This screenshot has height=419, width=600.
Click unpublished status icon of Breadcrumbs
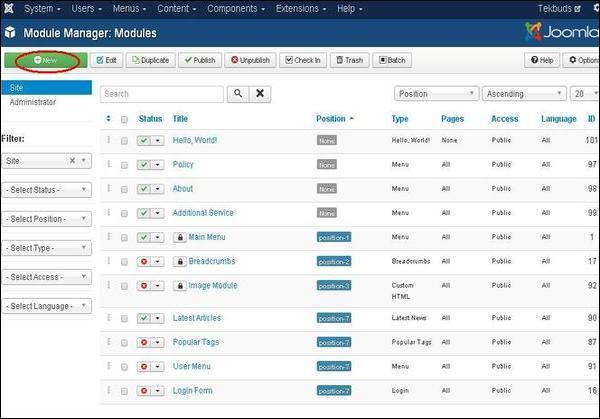click(144, 262)
